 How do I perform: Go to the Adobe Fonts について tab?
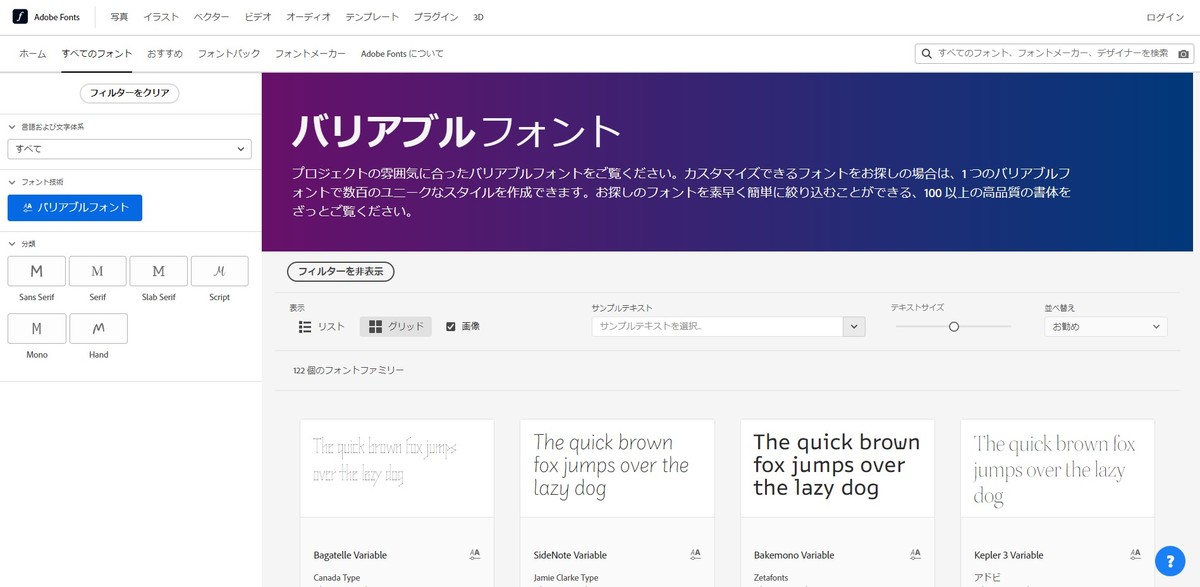click(402, 53)
